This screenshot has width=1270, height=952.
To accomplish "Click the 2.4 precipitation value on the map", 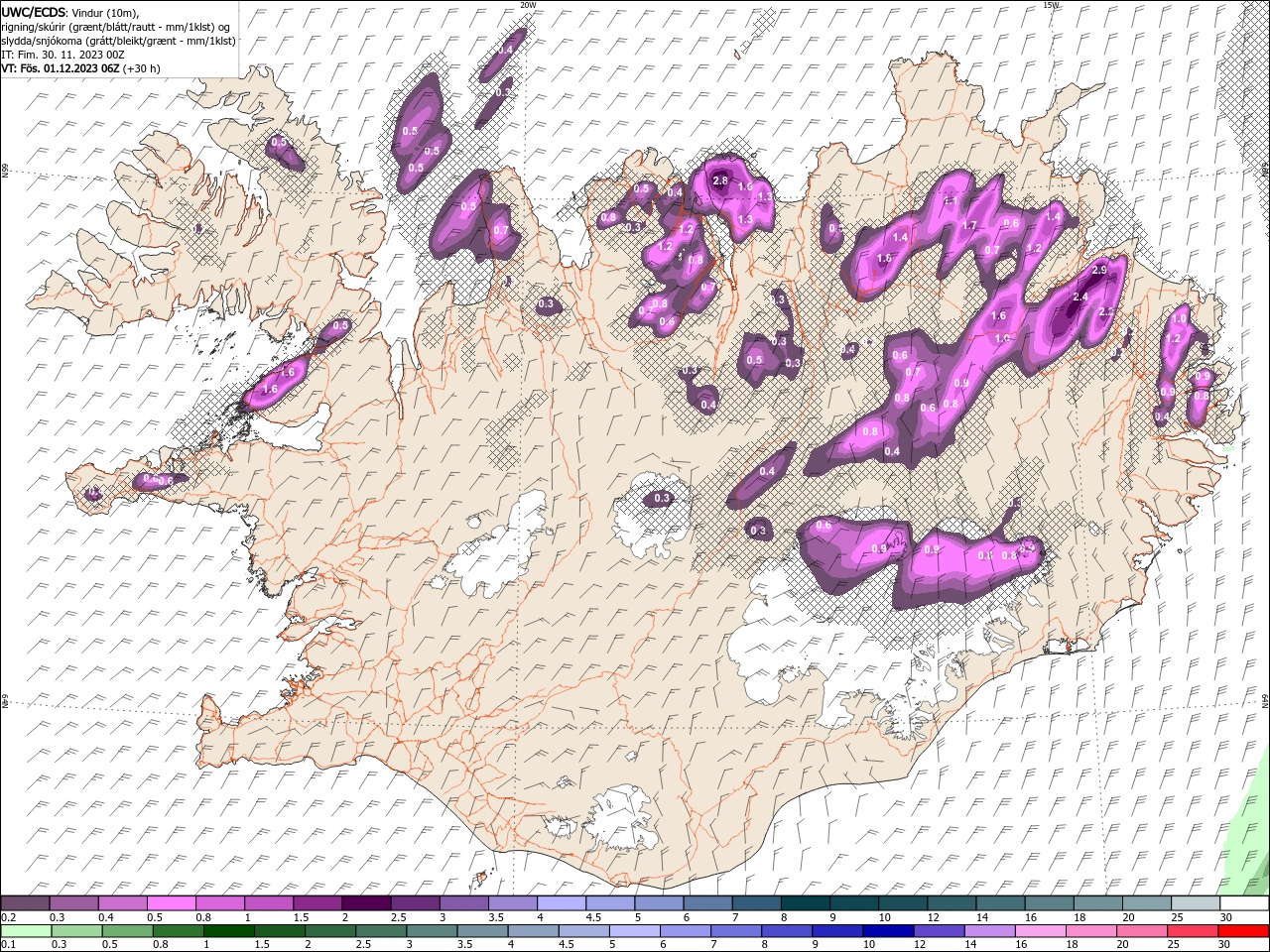I will pyautogui.click(x=1080, y=297).
